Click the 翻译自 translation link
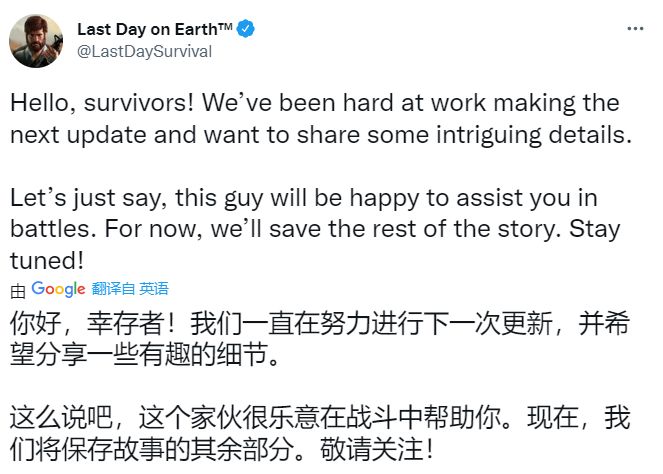 (x=112, y=288)
